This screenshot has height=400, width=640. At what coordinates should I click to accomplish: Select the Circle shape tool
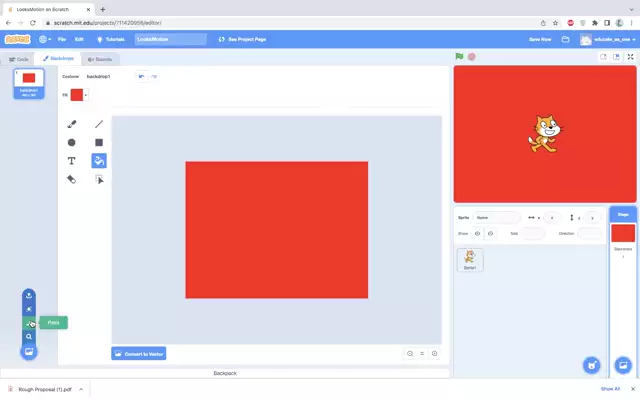[x=71, y=142]
